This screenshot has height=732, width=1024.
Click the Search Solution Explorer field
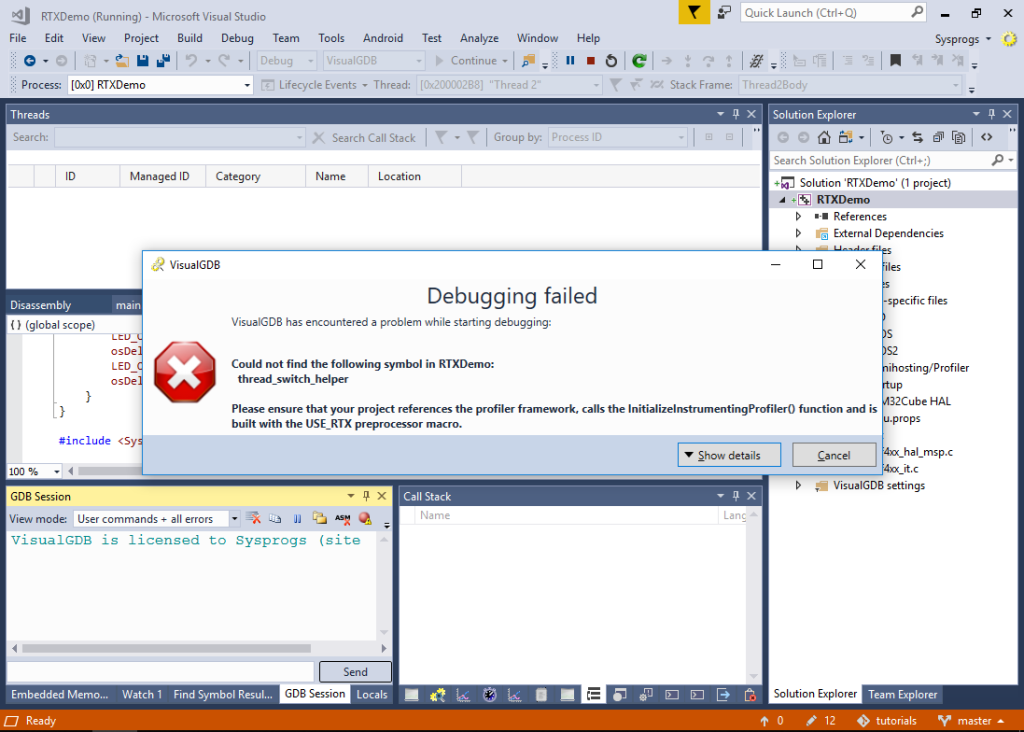pos(880,160)
